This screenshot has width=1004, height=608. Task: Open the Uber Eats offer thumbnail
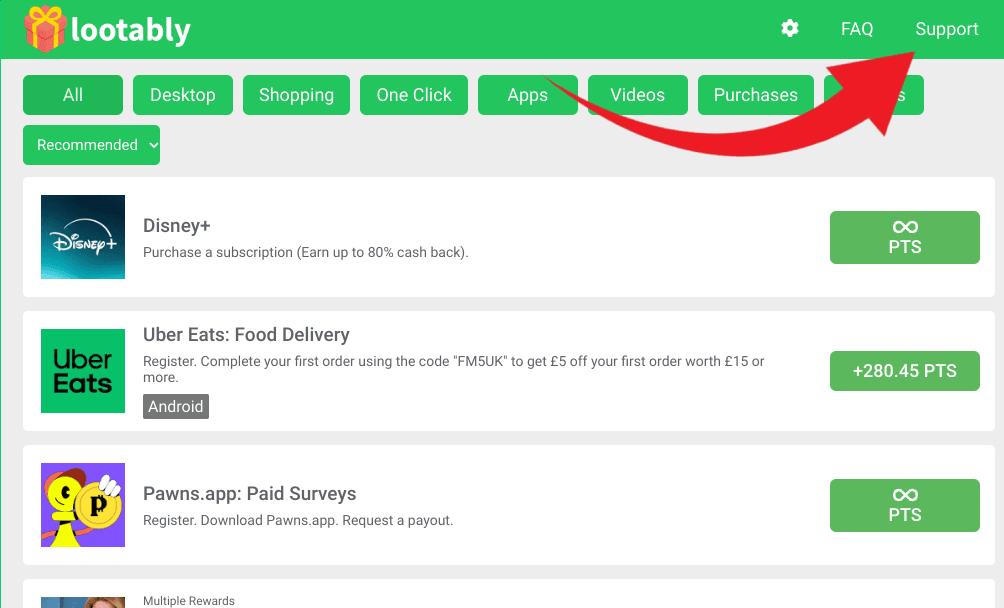[83, 371]
